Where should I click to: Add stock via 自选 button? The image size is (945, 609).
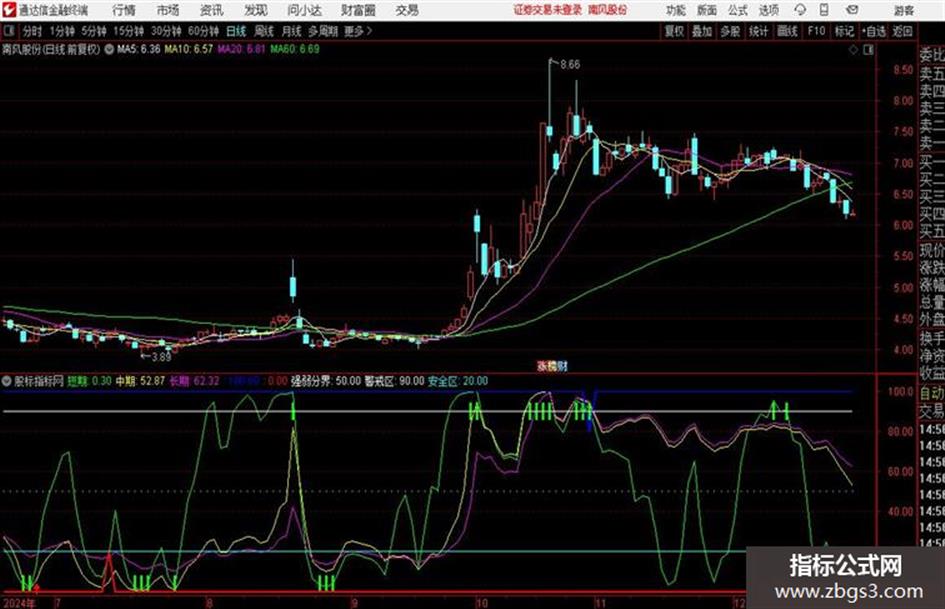(x=873, y=31)
